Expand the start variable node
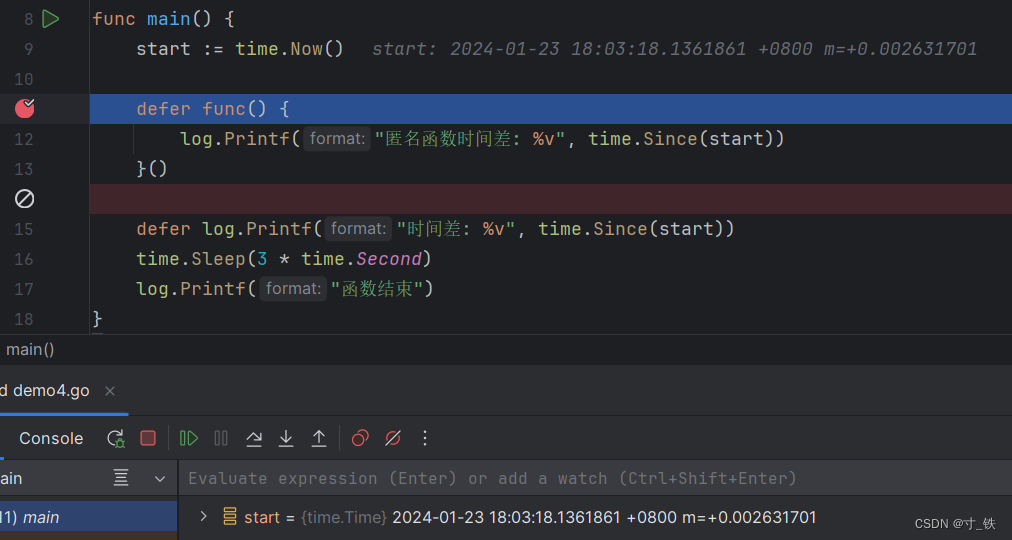 pos(204,517)
